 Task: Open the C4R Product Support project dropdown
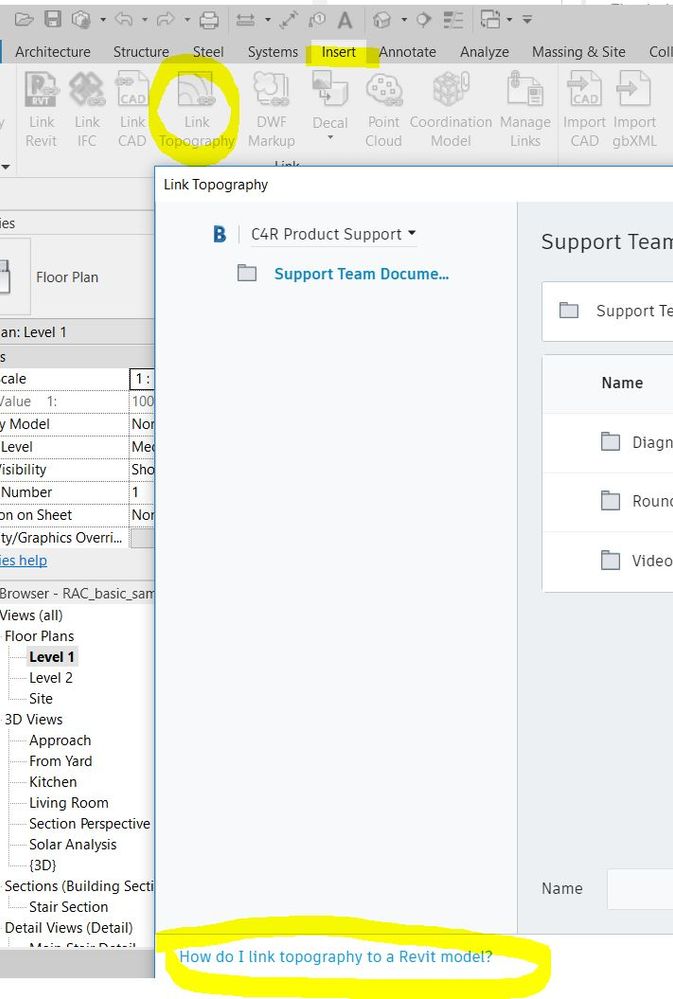tap(332, 234)
